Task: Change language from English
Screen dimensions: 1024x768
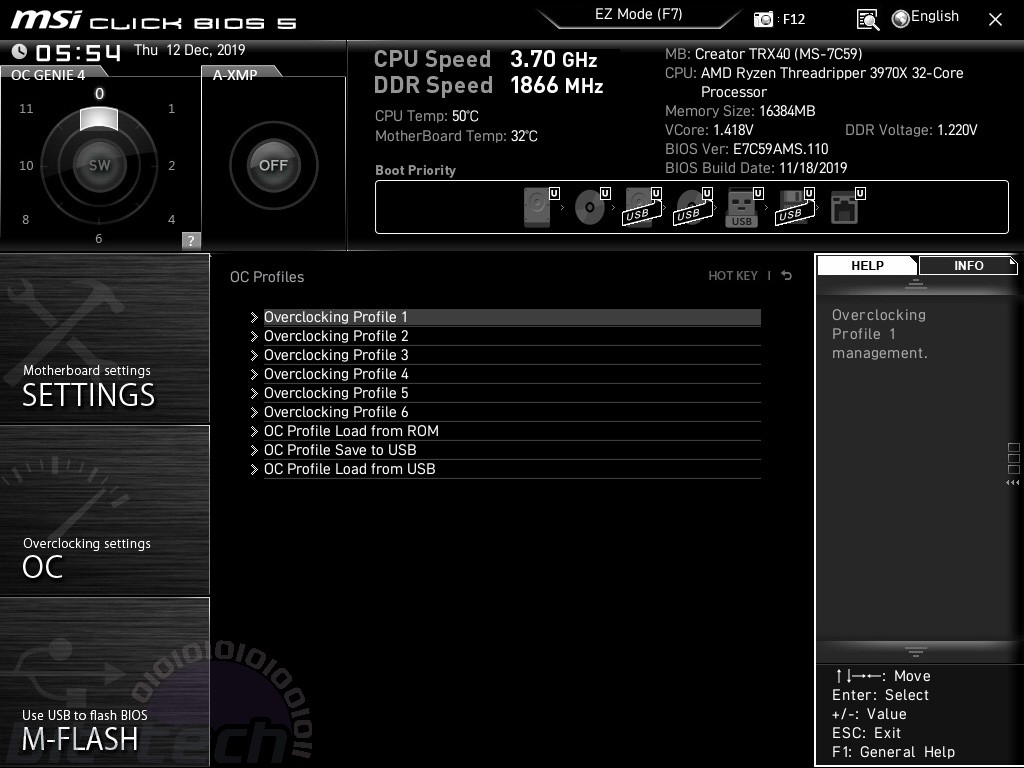Action: click(x=935, y=16)
